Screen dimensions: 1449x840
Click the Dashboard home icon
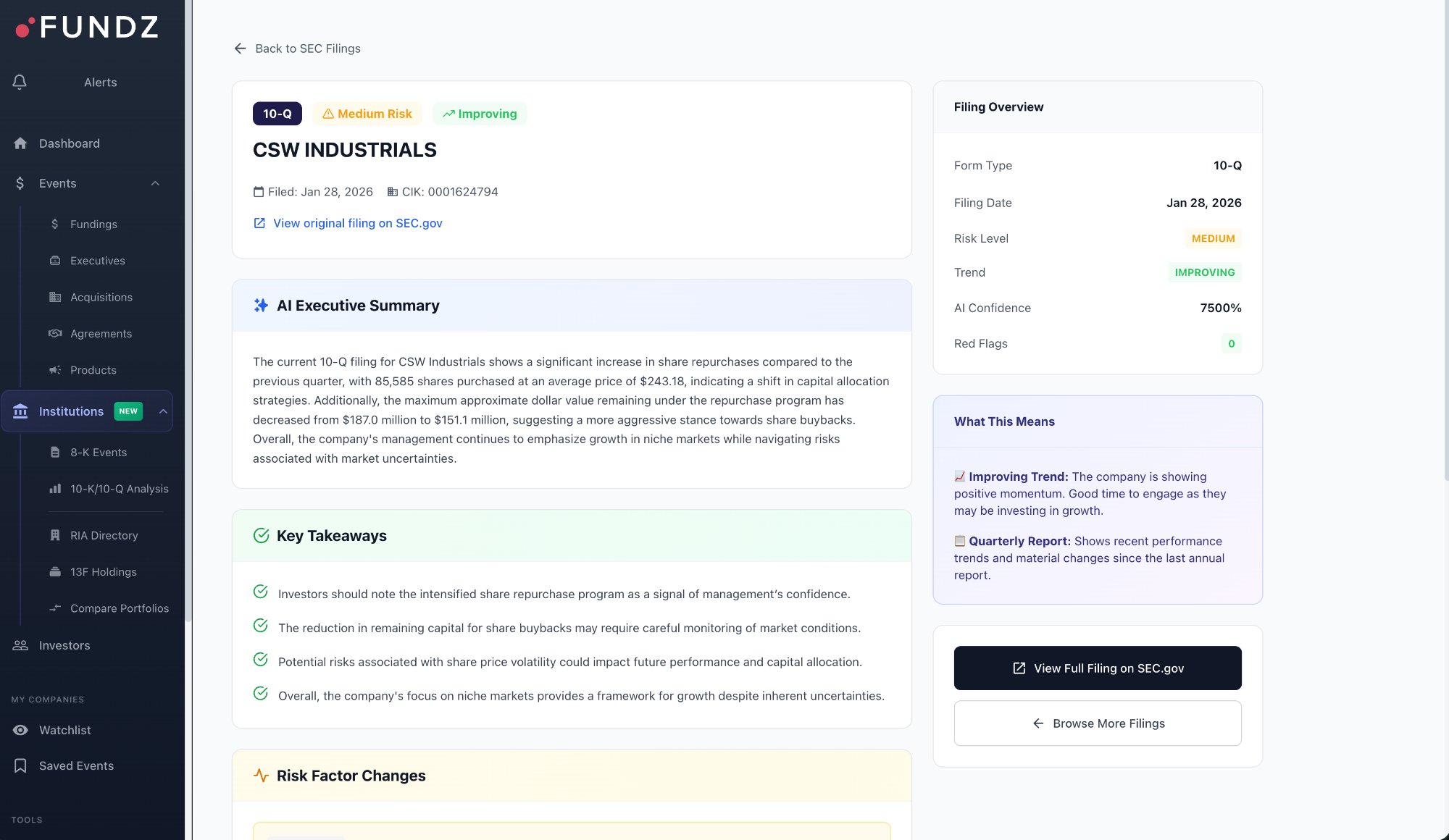(20, 143)
